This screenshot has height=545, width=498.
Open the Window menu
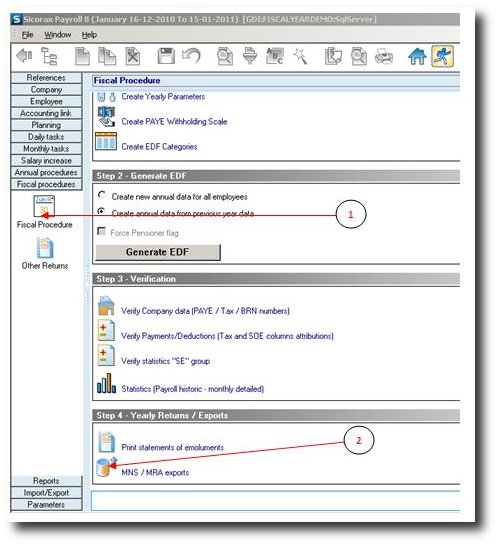coord(58,35)
